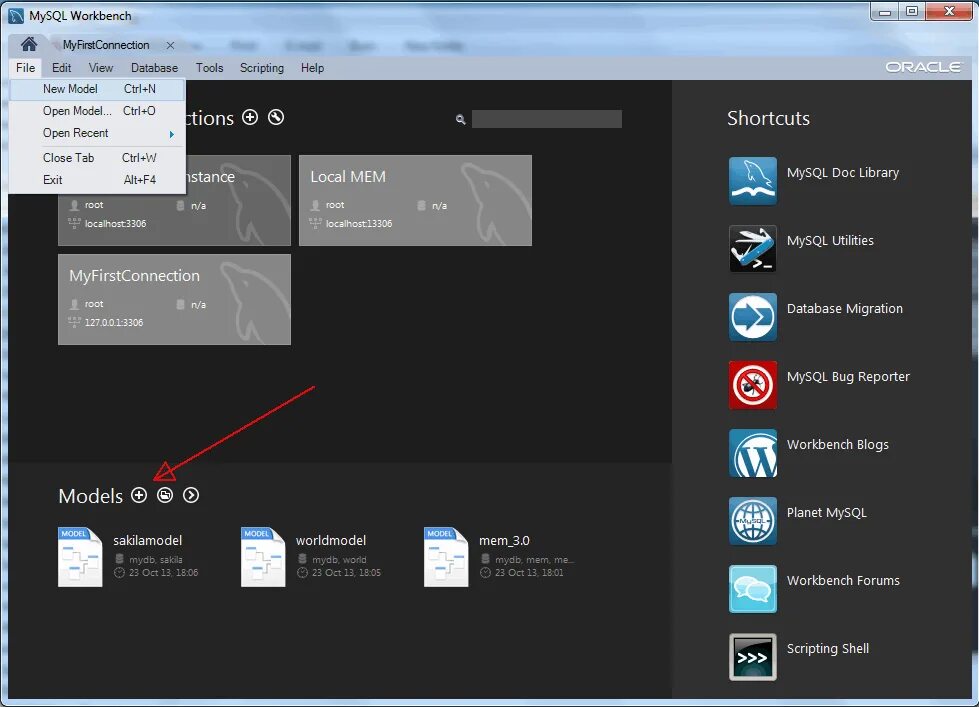
Task: Select the mem_3.0 name text
Action: click(x=504, y=541)
